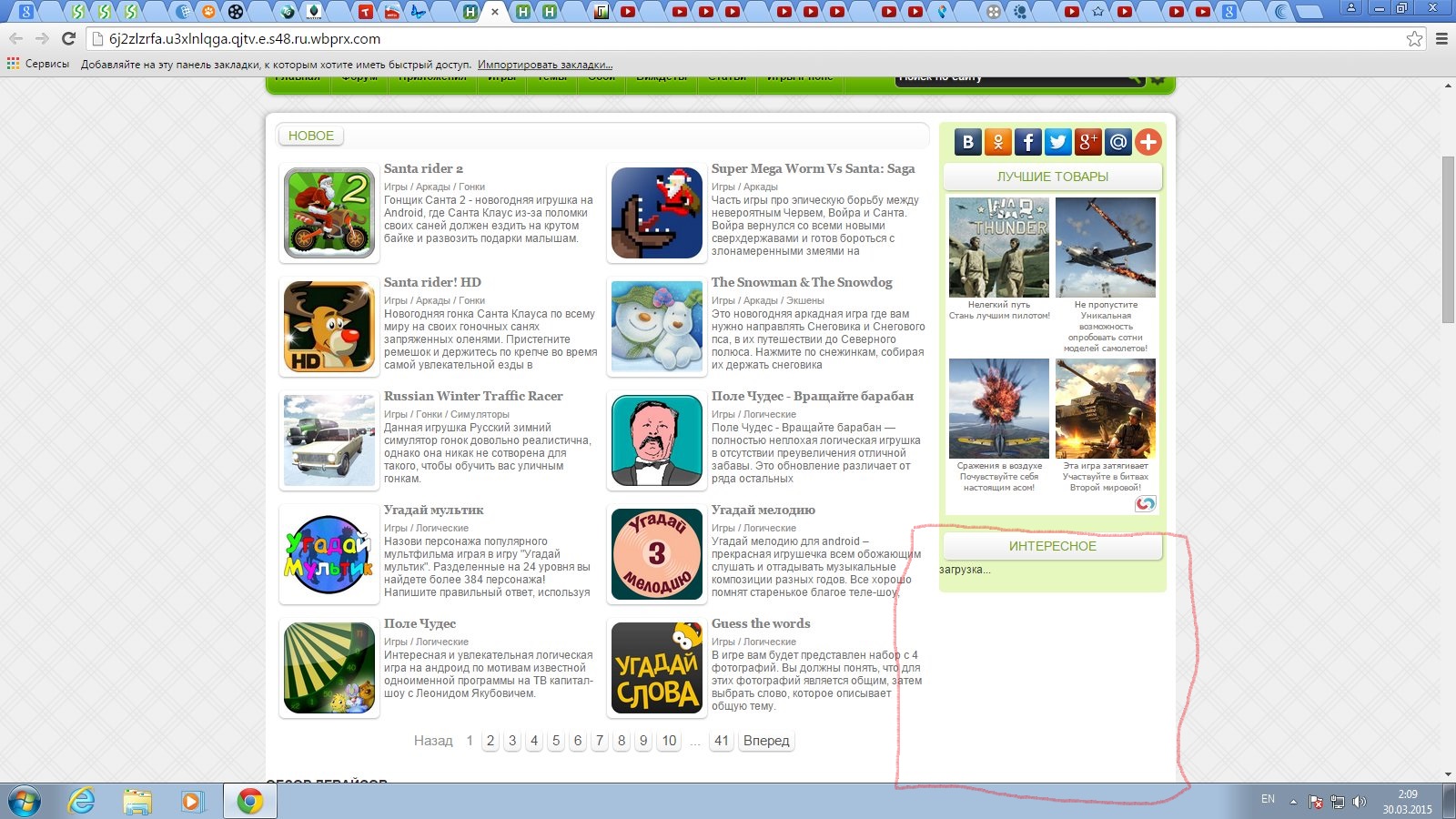The image size is (1456, 819).
Task: Show hidden tray icons arrow
Action: (x=1293, y=802)
